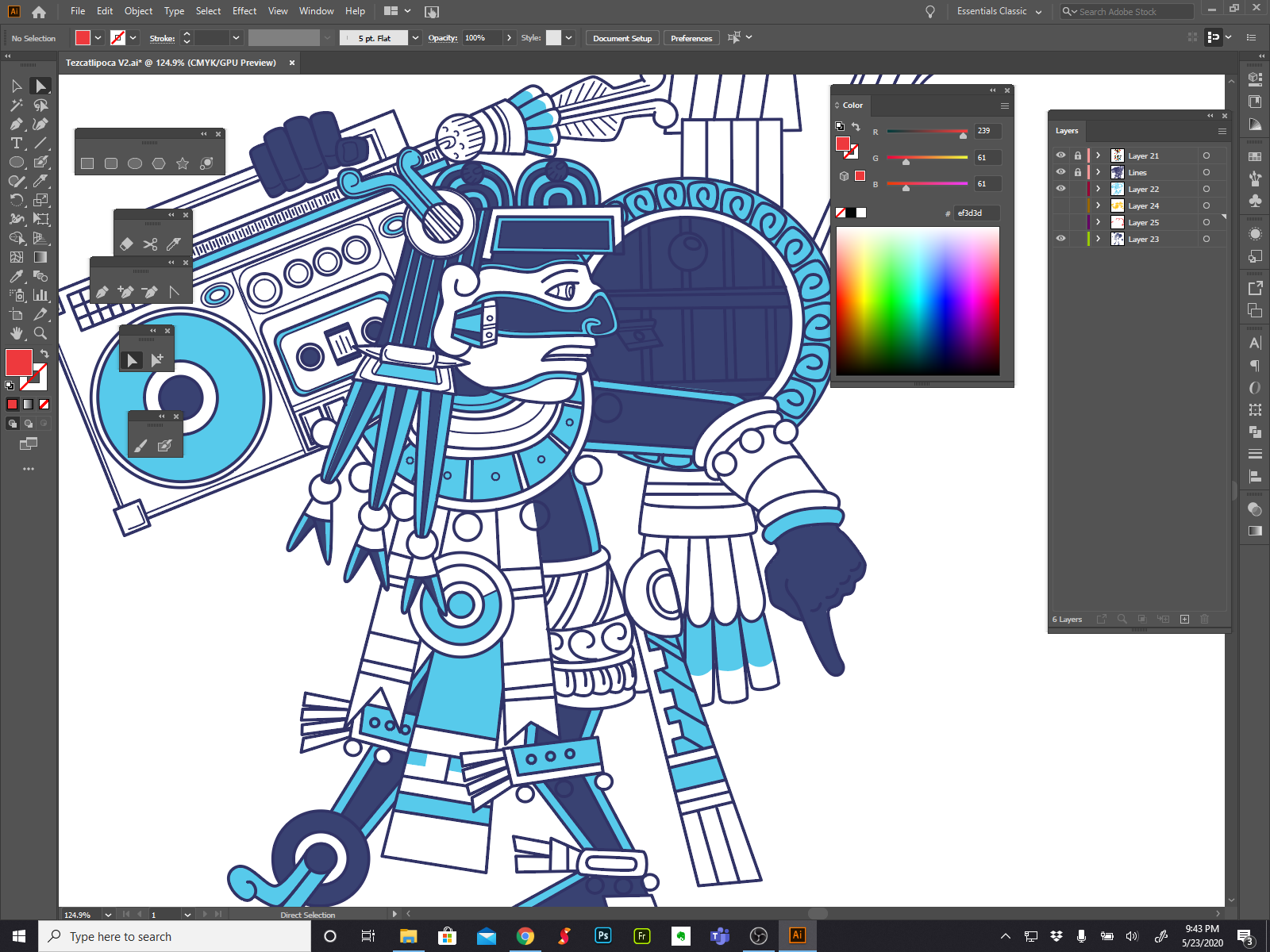
Task: Select the Ellipse tool in main toolbar
Action: [17, 162]
